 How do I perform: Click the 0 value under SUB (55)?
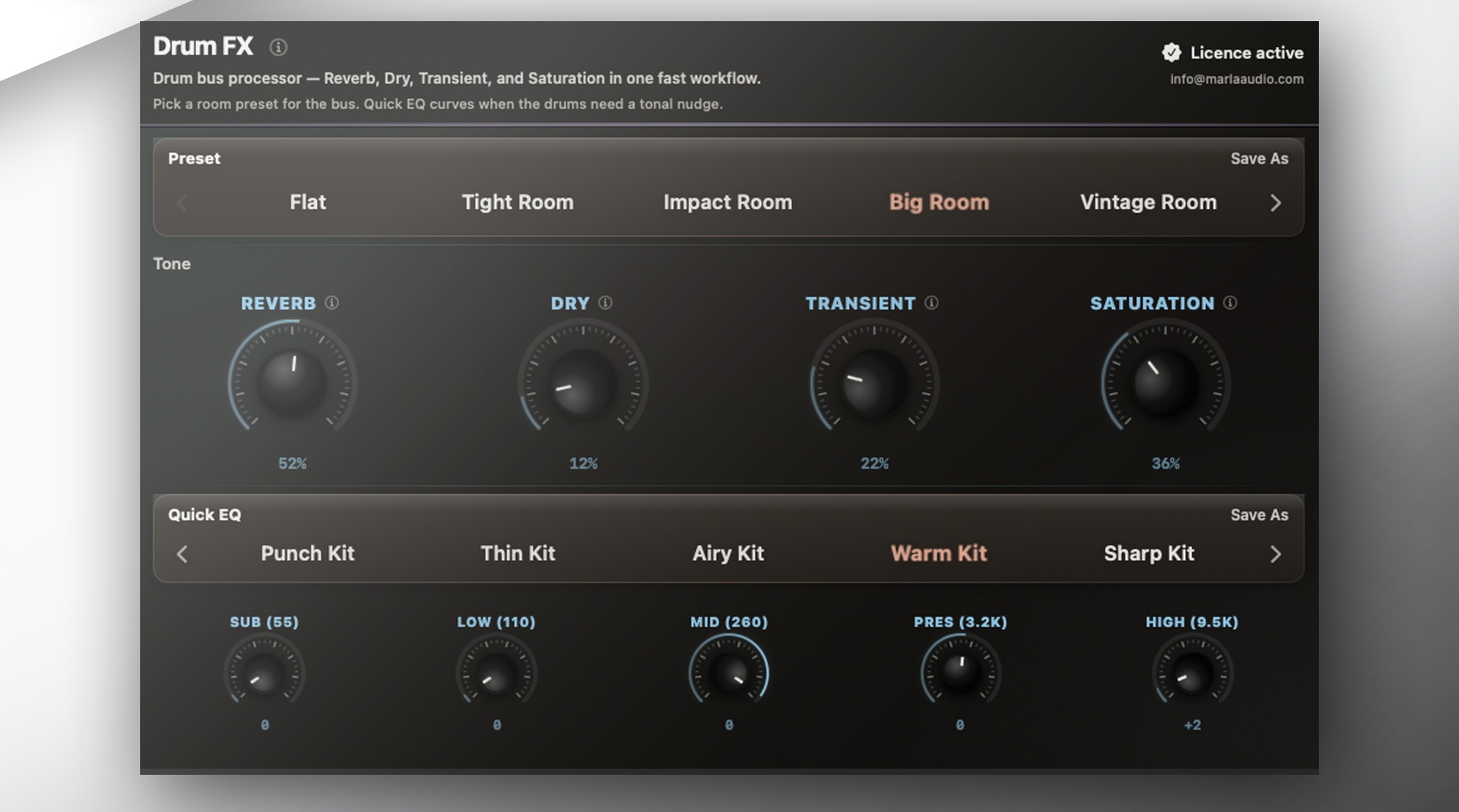tap(264, 725)
